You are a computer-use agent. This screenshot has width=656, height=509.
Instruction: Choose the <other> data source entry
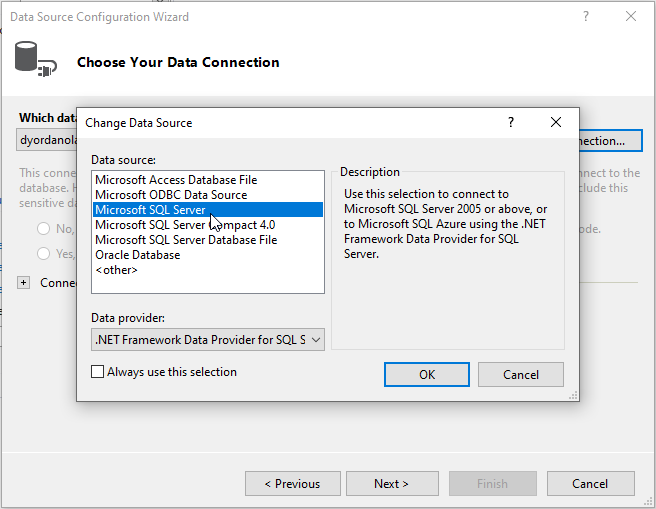tap(117, 270)
